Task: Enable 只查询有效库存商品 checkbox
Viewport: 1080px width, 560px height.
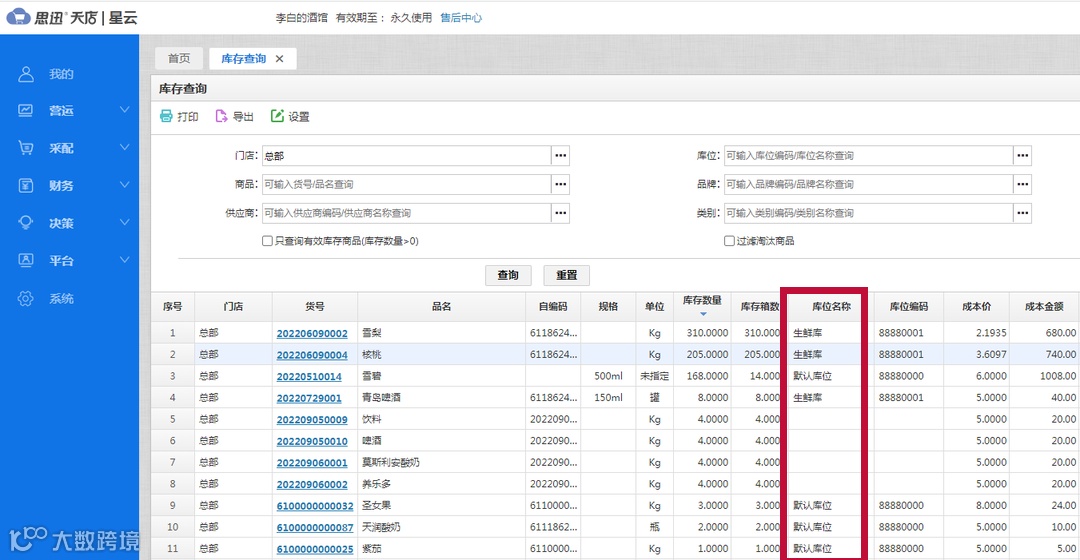Action: (267, 241)
